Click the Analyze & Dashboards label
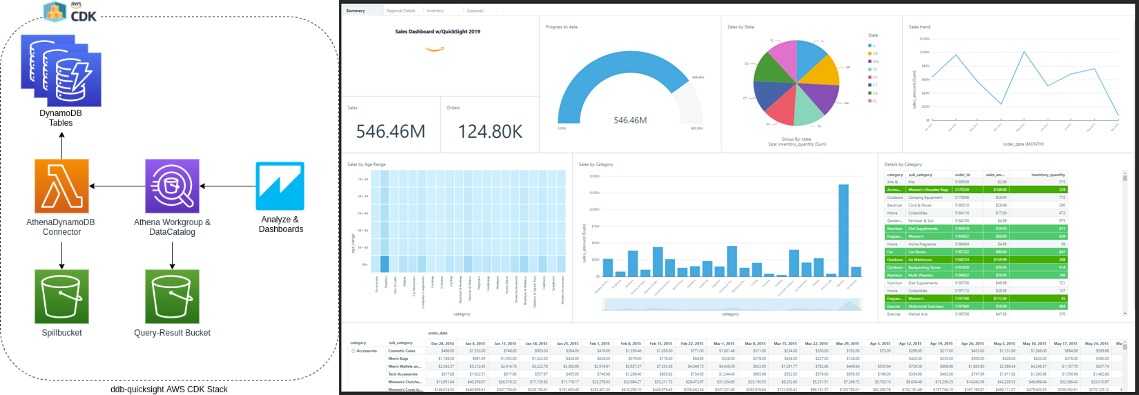Image resolution: width=1139 pixels, height=395 pixels. 280,224
